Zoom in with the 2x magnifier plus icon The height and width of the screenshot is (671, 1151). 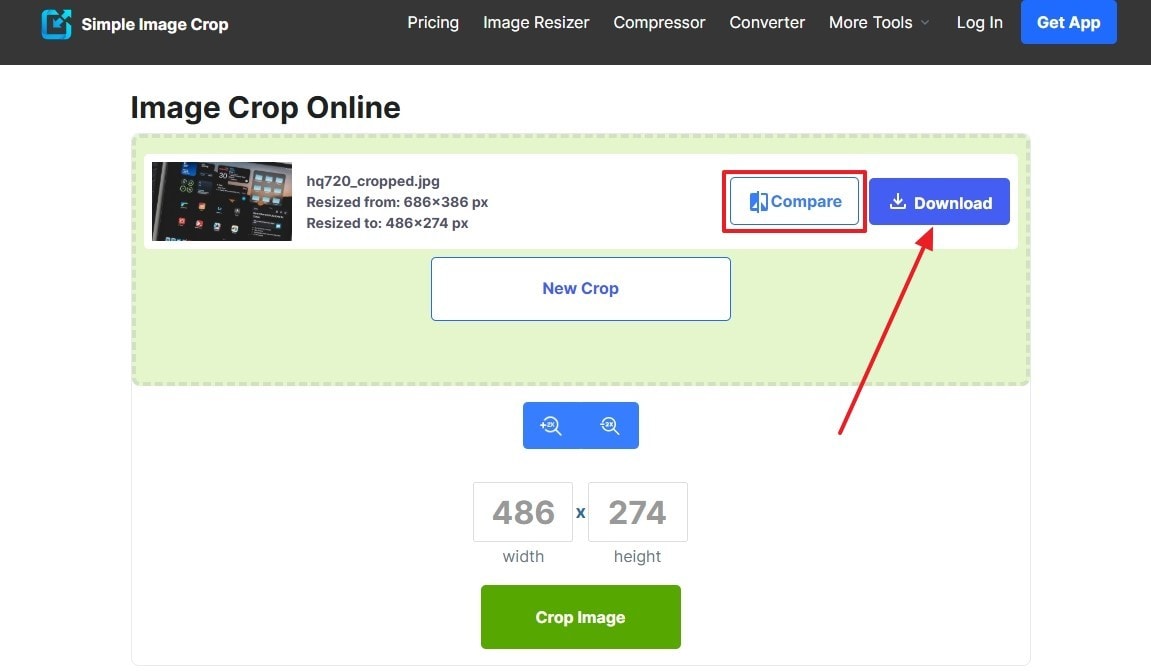[551, 426]
